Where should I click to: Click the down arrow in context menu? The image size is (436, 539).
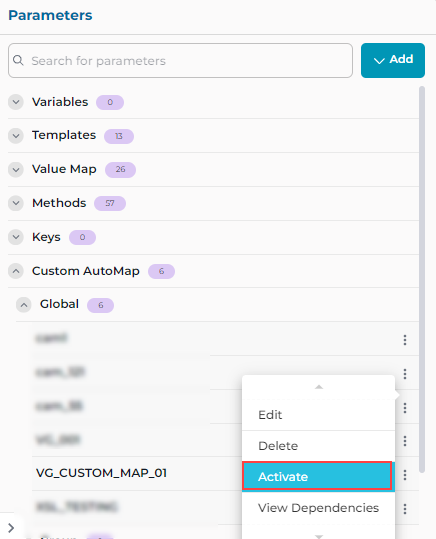click(x=319, y=536)
